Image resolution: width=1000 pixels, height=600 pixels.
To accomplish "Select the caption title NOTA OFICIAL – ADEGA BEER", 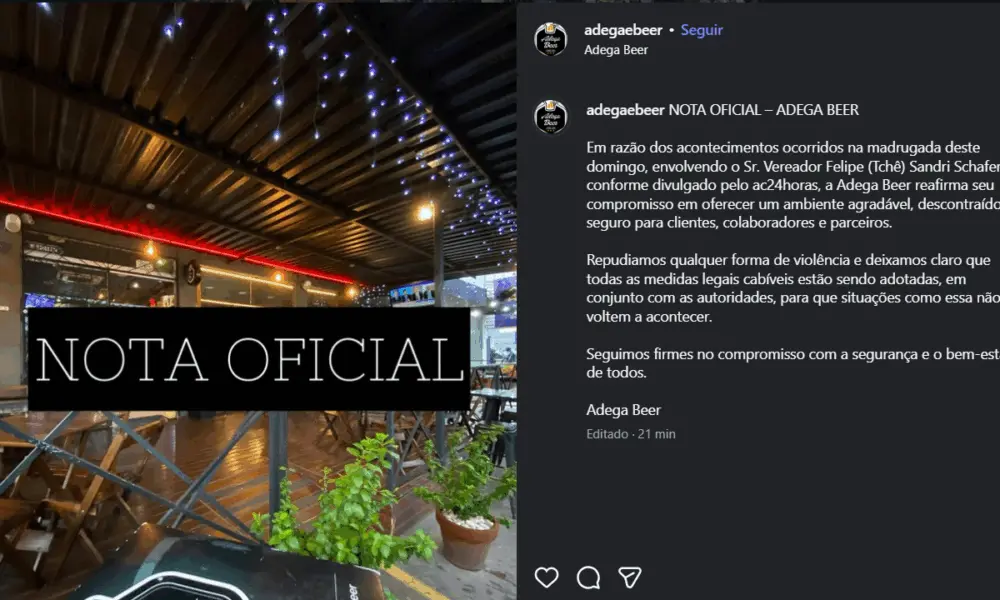I will pos(763,110).
